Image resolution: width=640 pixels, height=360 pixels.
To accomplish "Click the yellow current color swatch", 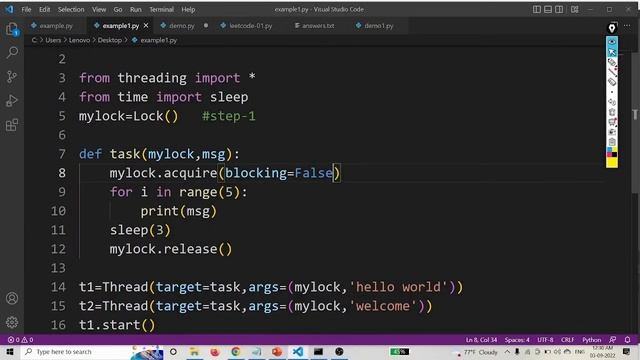I will coord(612,162).
